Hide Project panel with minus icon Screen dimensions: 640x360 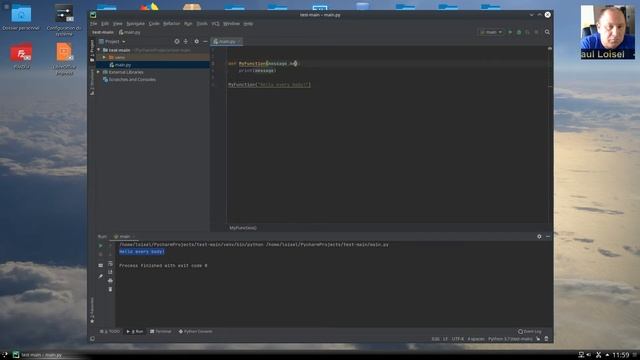click(205, 42)
